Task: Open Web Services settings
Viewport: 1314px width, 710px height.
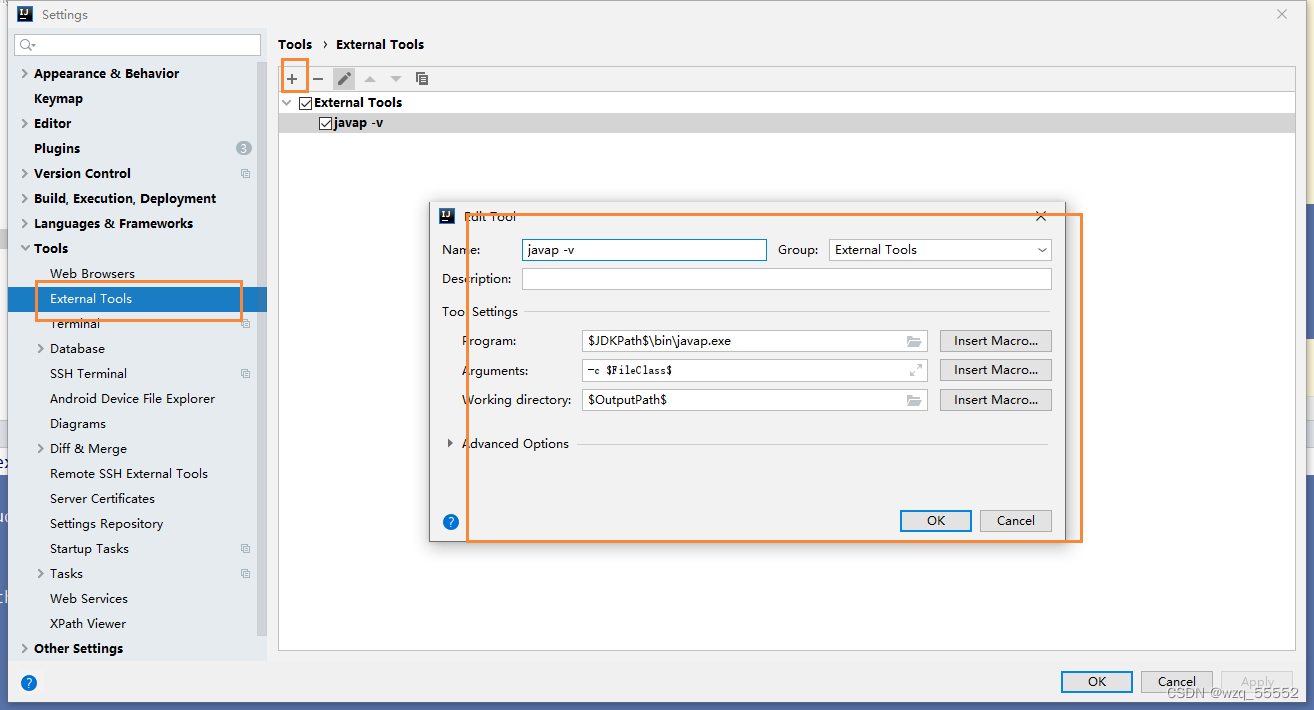Action: [x=89, y=599]
